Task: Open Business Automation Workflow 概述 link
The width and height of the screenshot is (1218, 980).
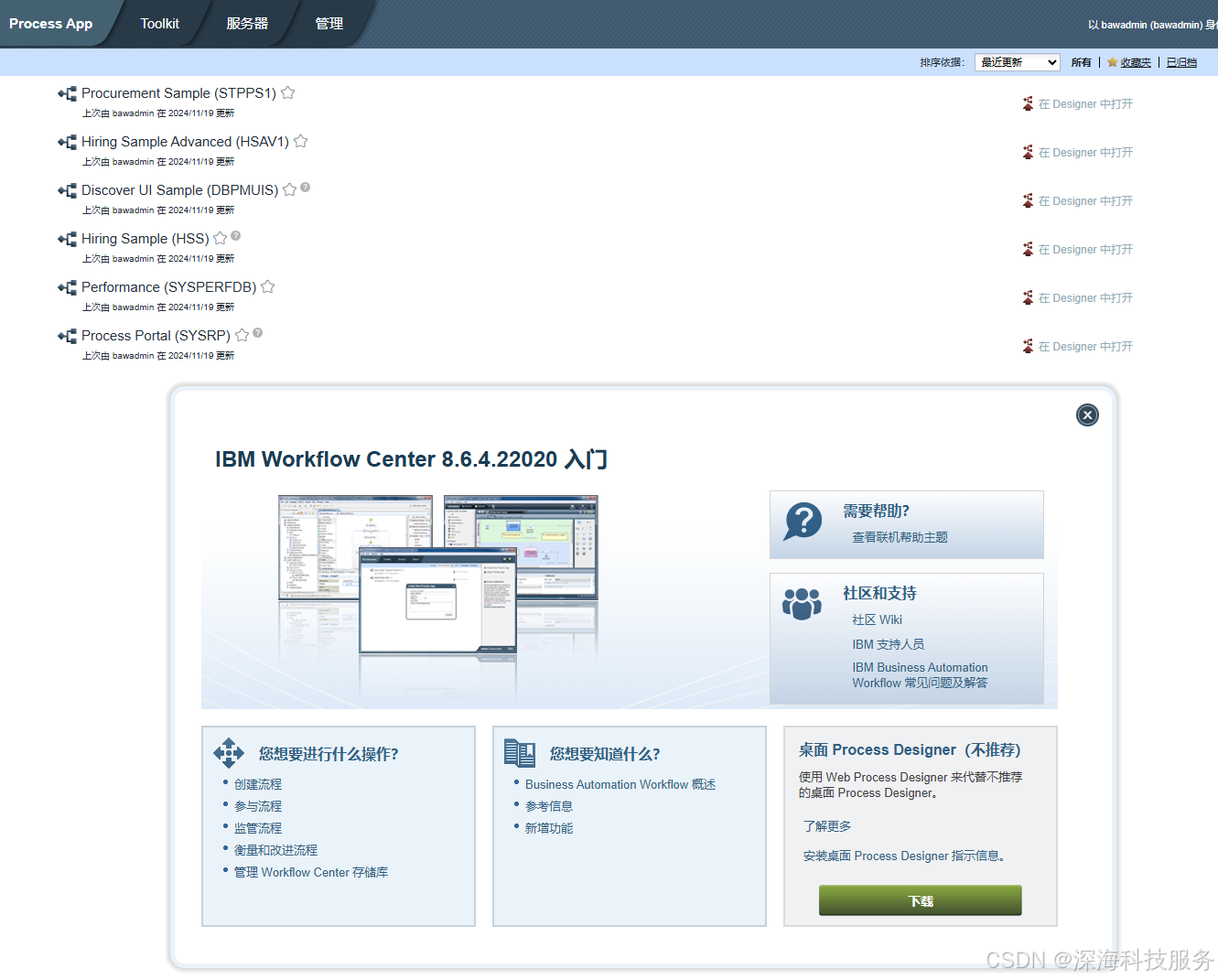Action: (x=620, y=784)
